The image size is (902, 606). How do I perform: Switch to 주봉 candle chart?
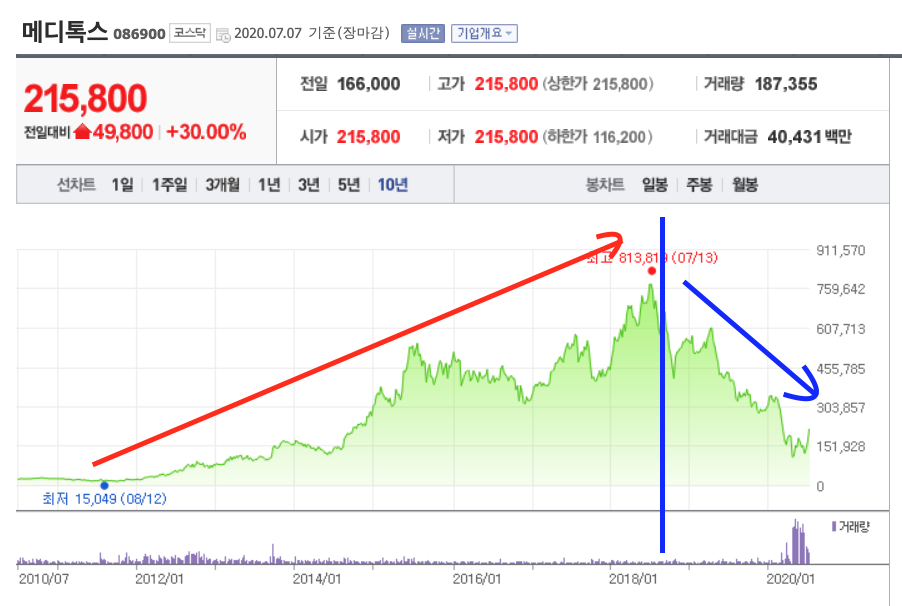699,185
